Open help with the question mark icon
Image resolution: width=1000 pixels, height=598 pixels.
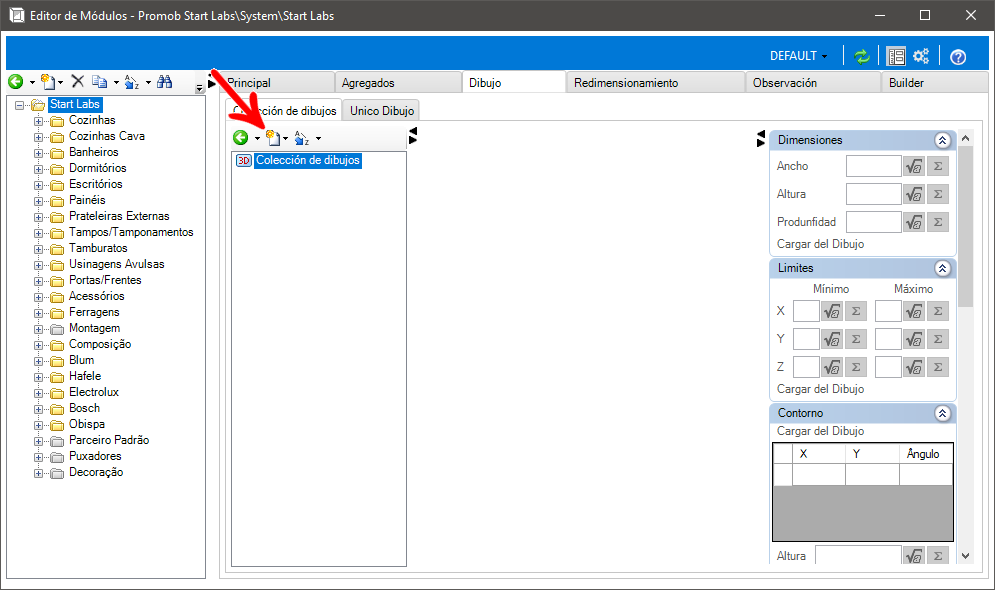coord(958,57)
